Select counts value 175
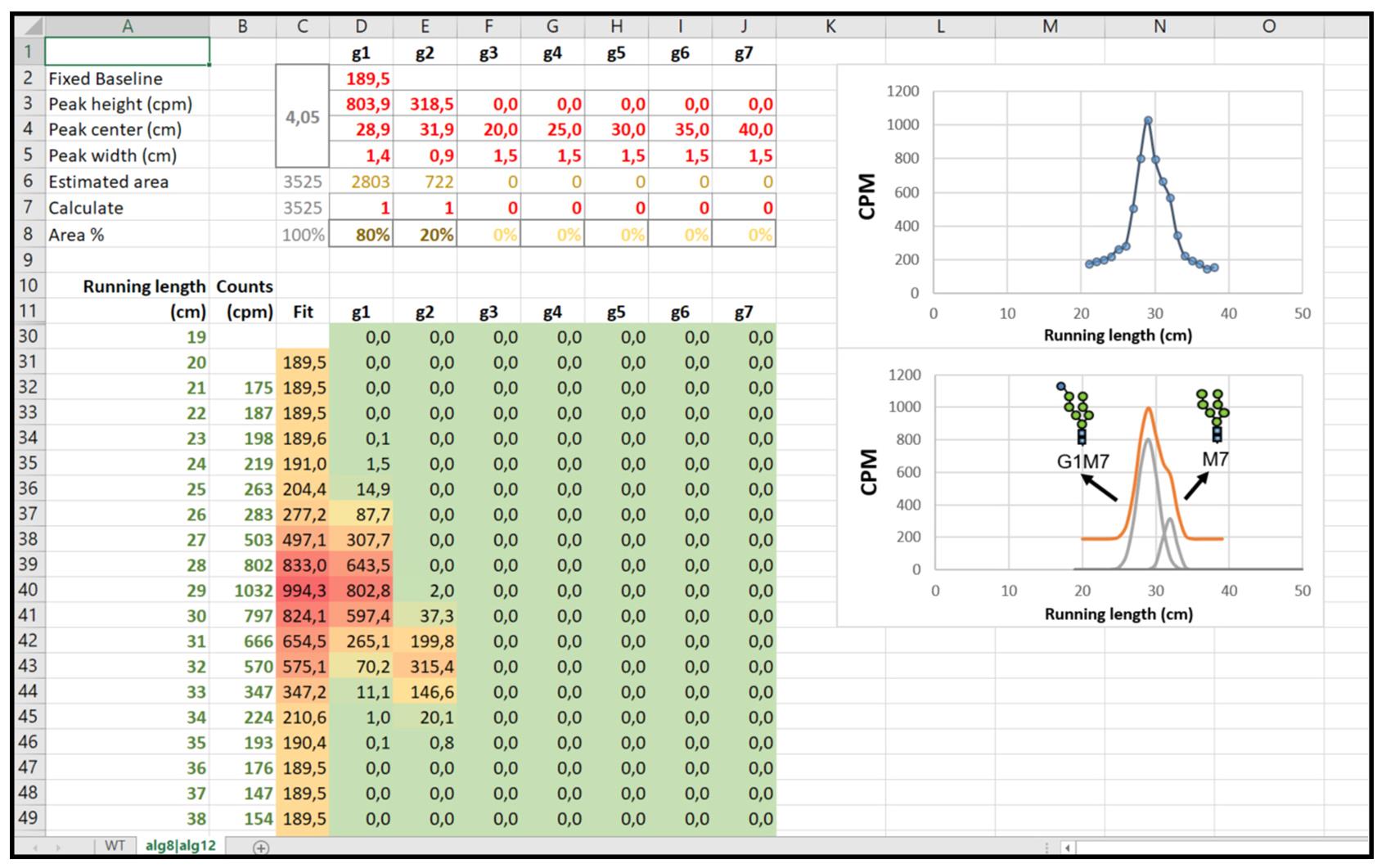1386x868 pixels. click(x=243, y=387)
